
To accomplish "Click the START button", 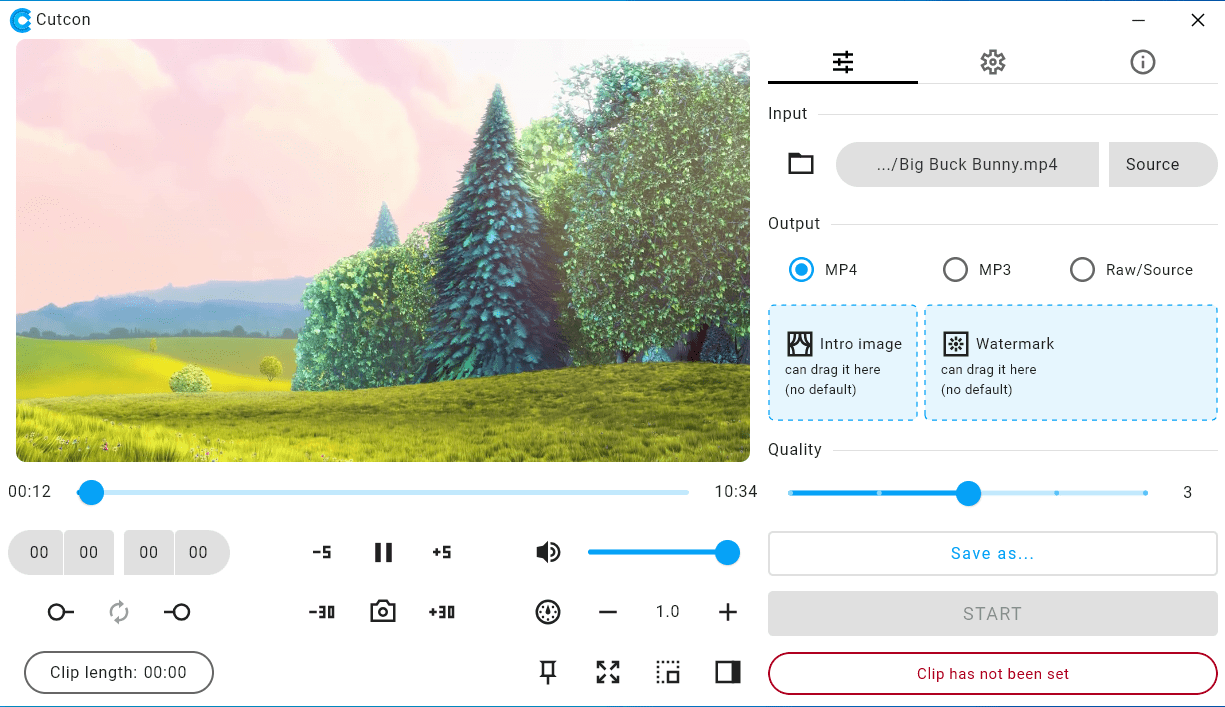I will (992, 613).
